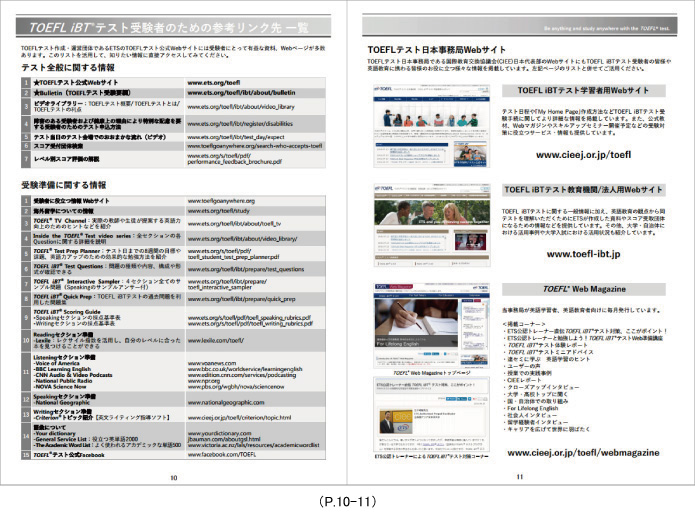
Task: Click page number 10 at the bottom
Action: click(174, 478)
